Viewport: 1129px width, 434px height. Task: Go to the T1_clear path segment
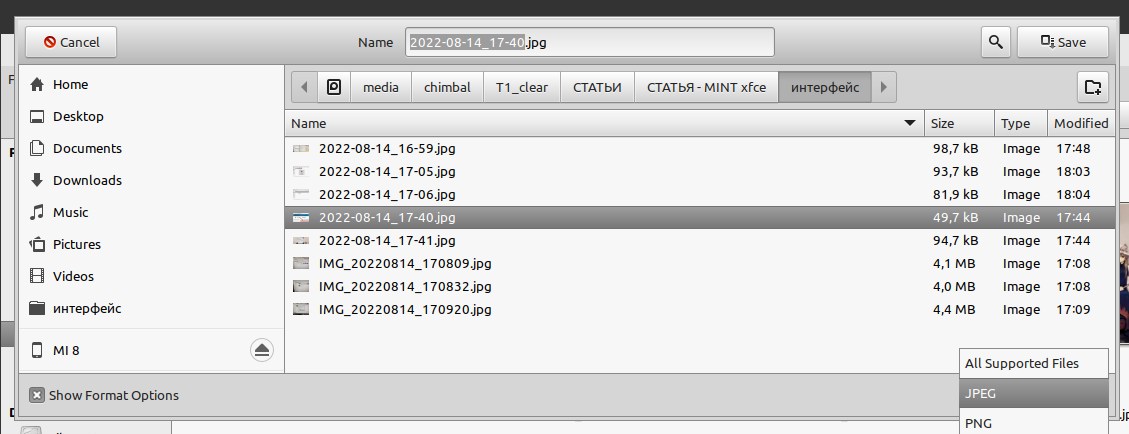[522, 87]
